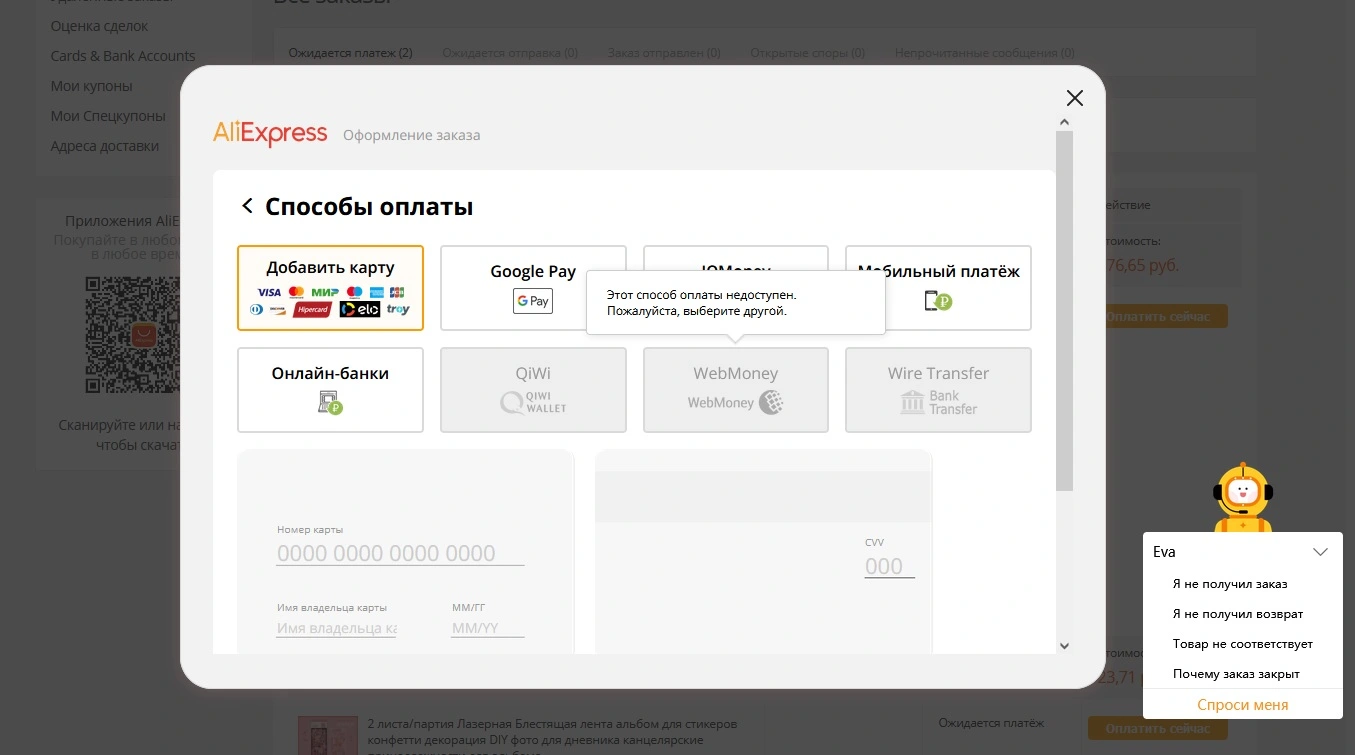Click the Troy card logo

point(398,310)
